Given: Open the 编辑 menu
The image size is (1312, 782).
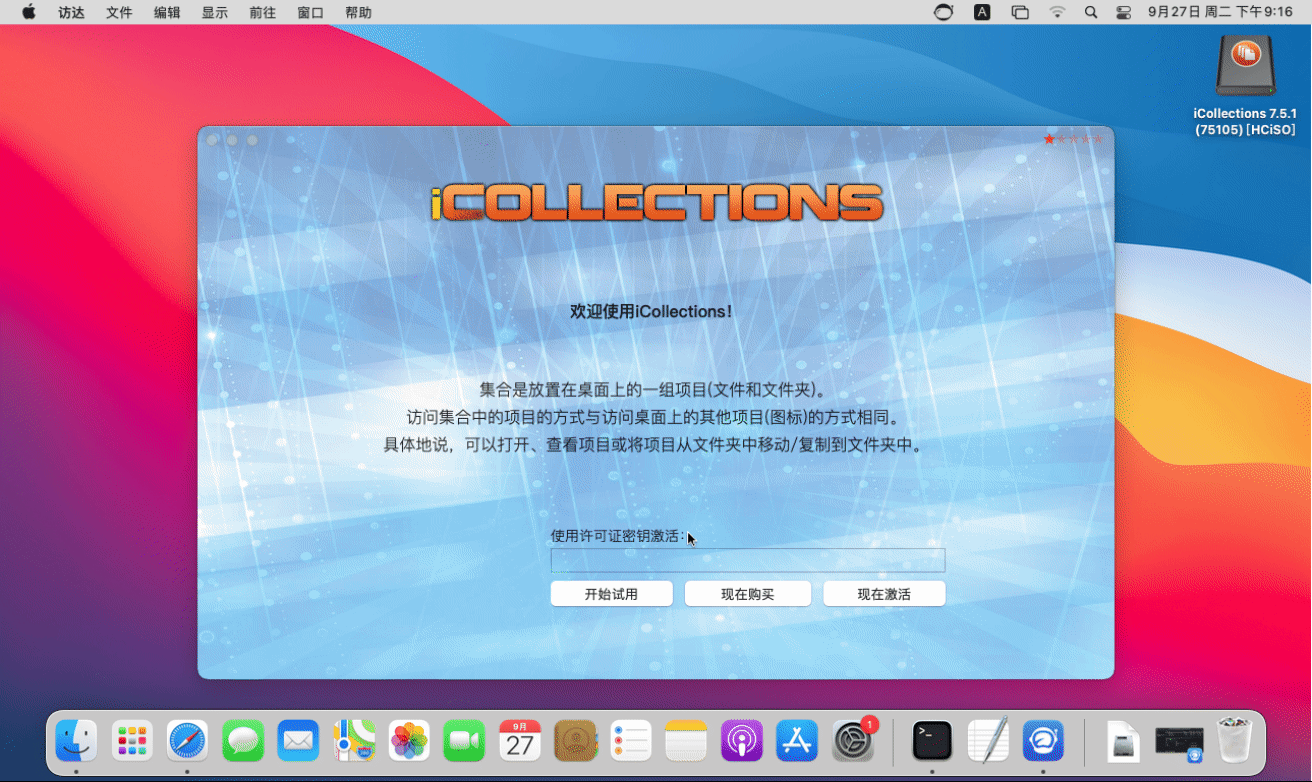Looking at the screenshot, I should click(167, 12).
